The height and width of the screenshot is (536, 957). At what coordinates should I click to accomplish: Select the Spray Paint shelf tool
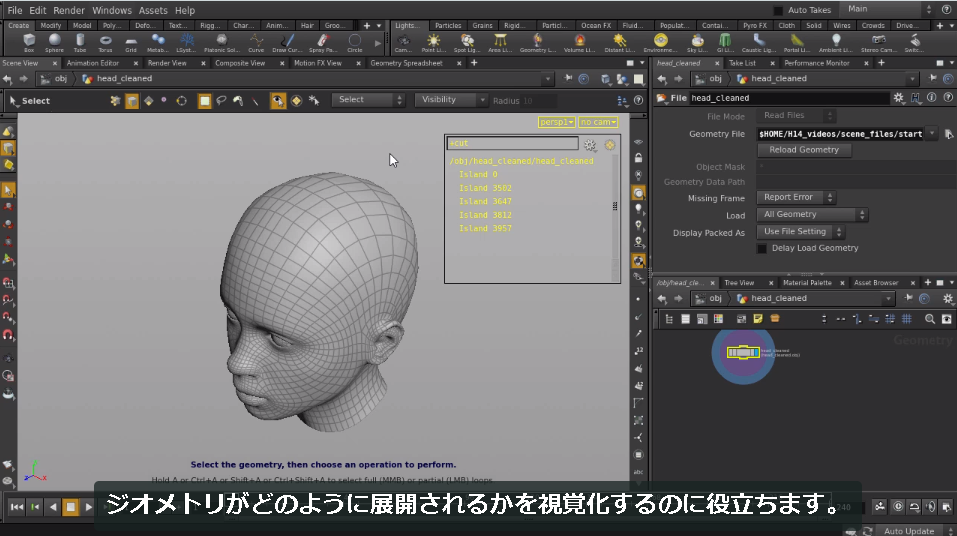tap(322, 43)
